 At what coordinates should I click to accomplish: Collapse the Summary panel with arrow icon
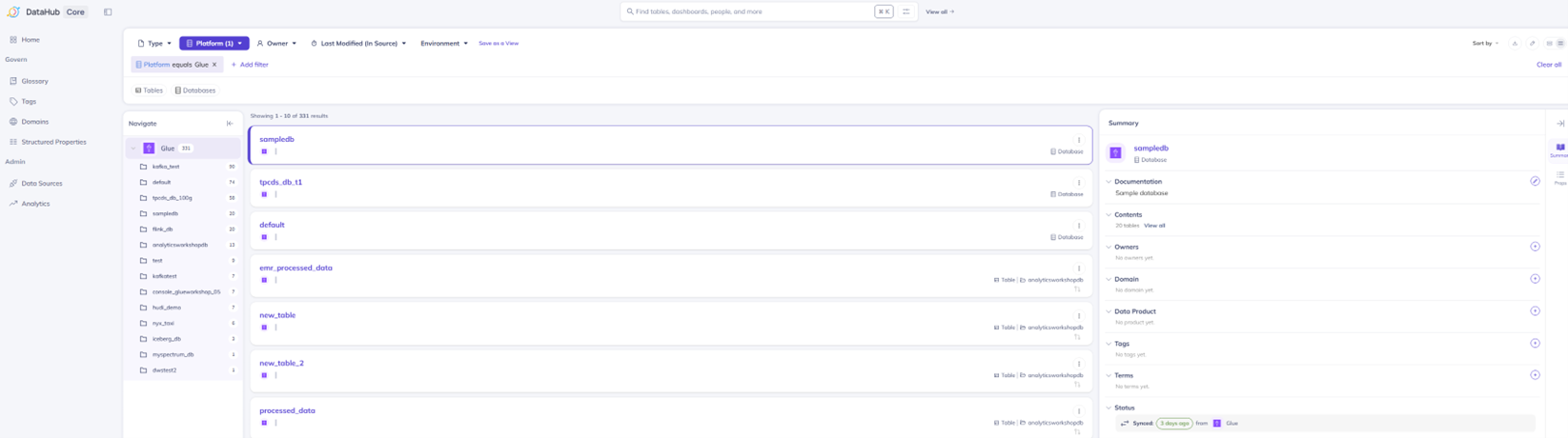tap(1560, 123)
